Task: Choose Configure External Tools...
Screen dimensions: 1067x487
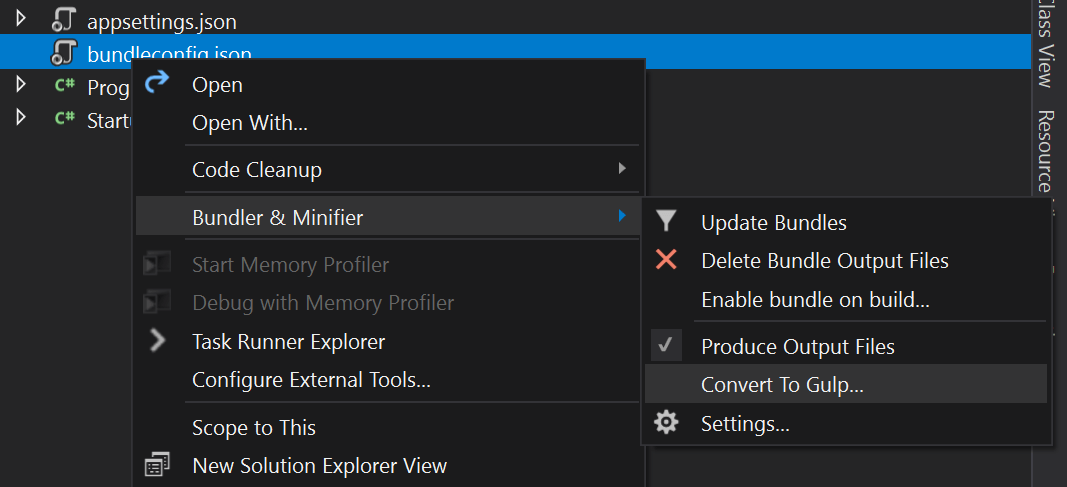Action: pos(387,380)
